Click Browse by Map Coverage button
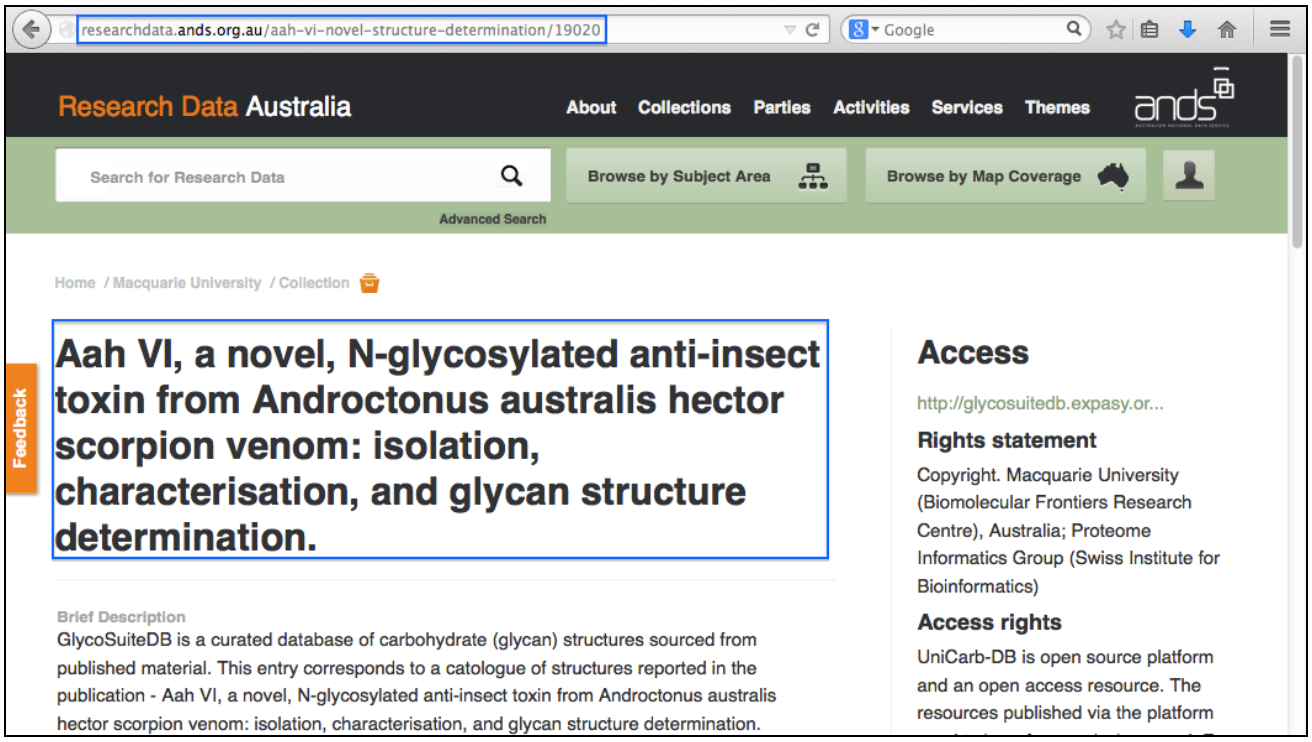Image resolution: width=1312 pixels, height=742 pixels. [x=1005, y=176]
